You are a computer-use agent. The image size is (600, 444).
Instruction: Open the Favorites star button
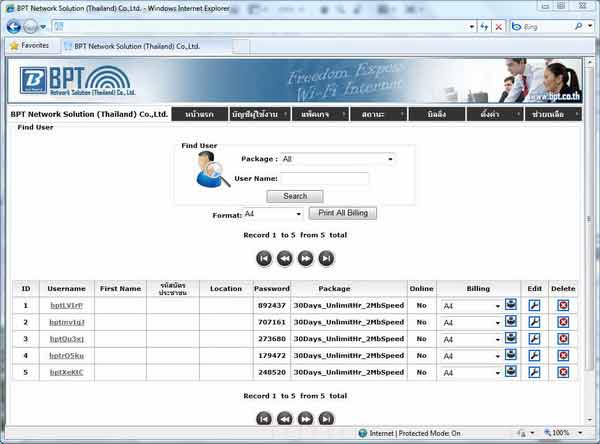(x=30, y=46)
